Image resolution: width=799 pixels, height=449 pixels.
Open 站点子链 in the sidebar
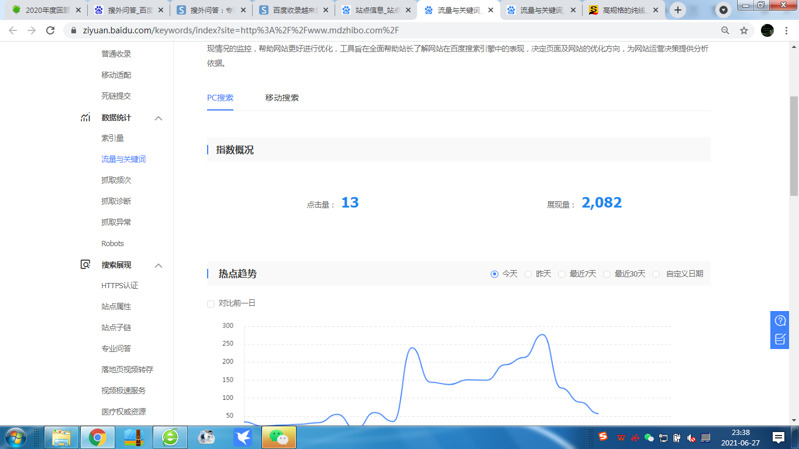click(x=116, y=327)
